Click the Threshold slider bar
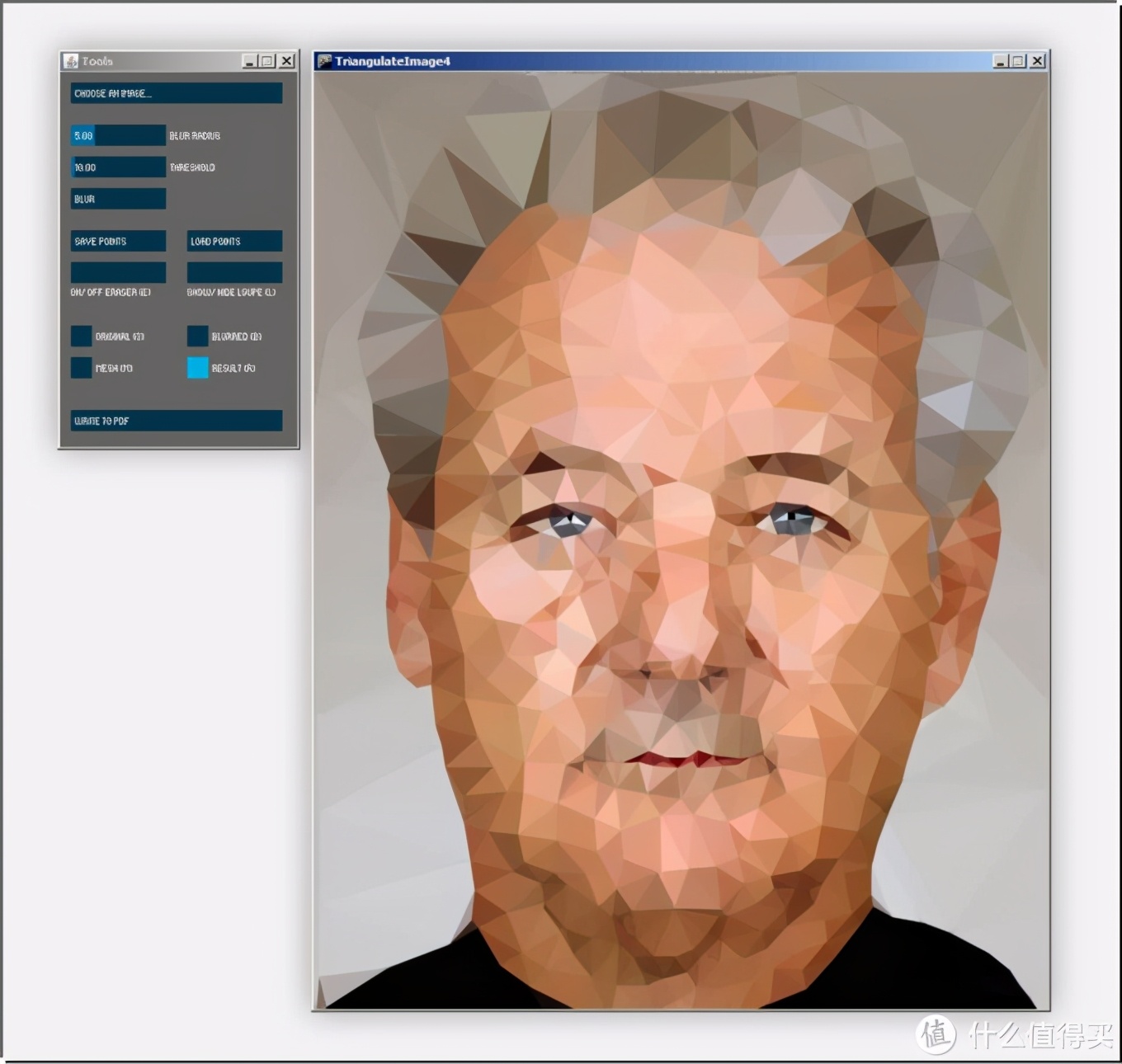The image size is (1122, 1064). click(118, 167)
